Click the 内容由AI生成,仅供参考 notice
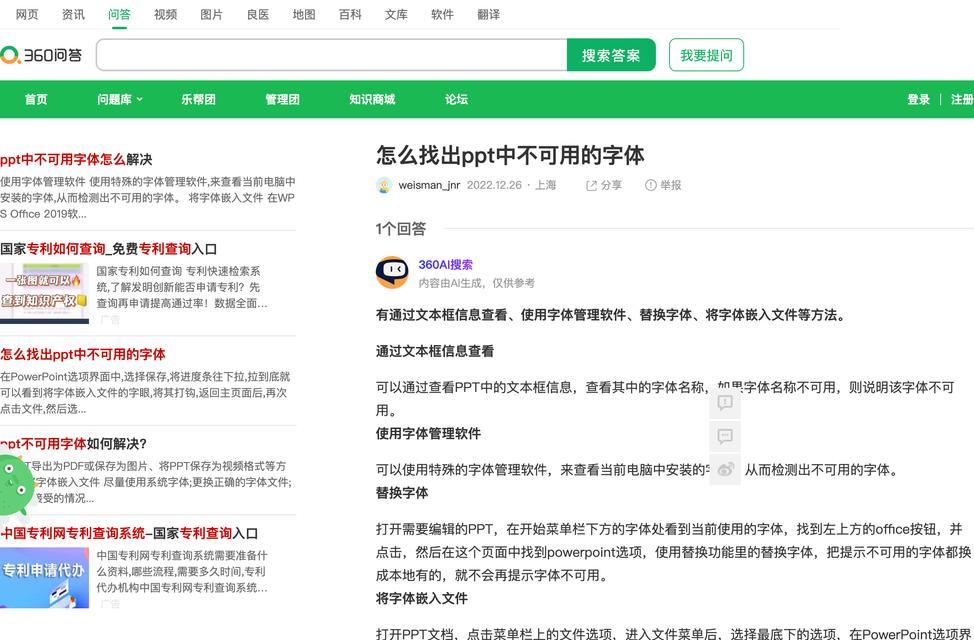974x640 pixels. click(x=476, y=283)
